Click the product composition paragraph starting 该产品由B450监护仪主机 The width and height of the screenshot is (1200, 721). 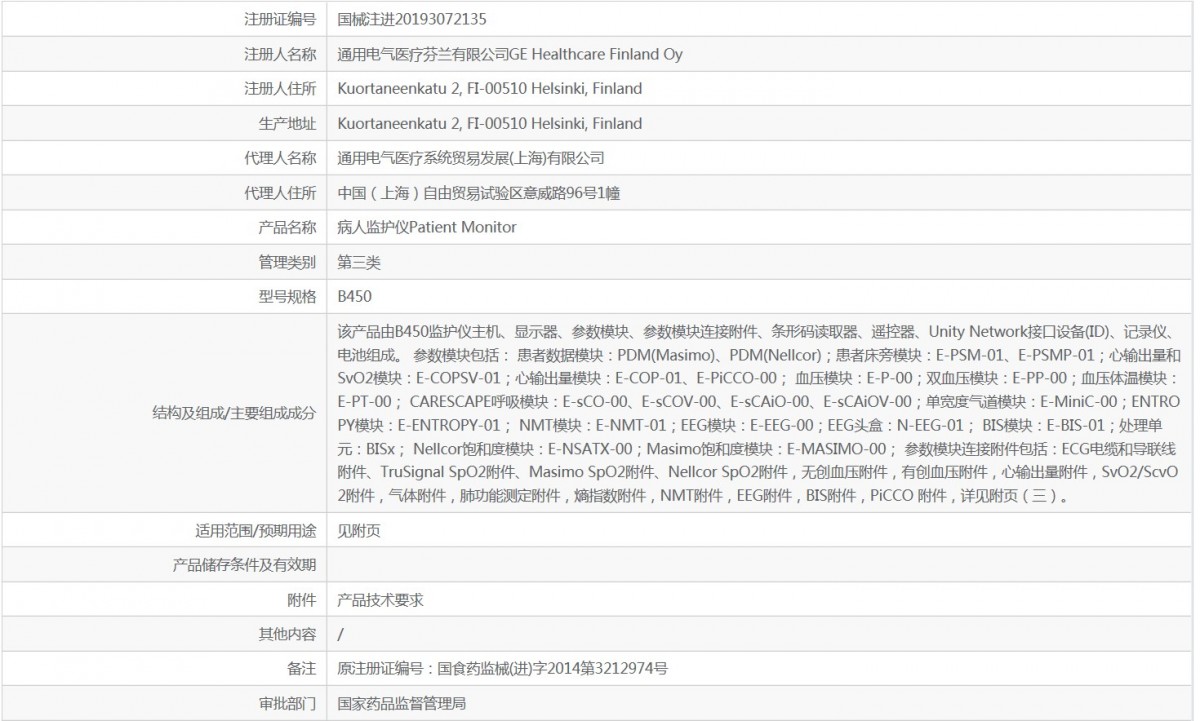(x=760, y=412)
